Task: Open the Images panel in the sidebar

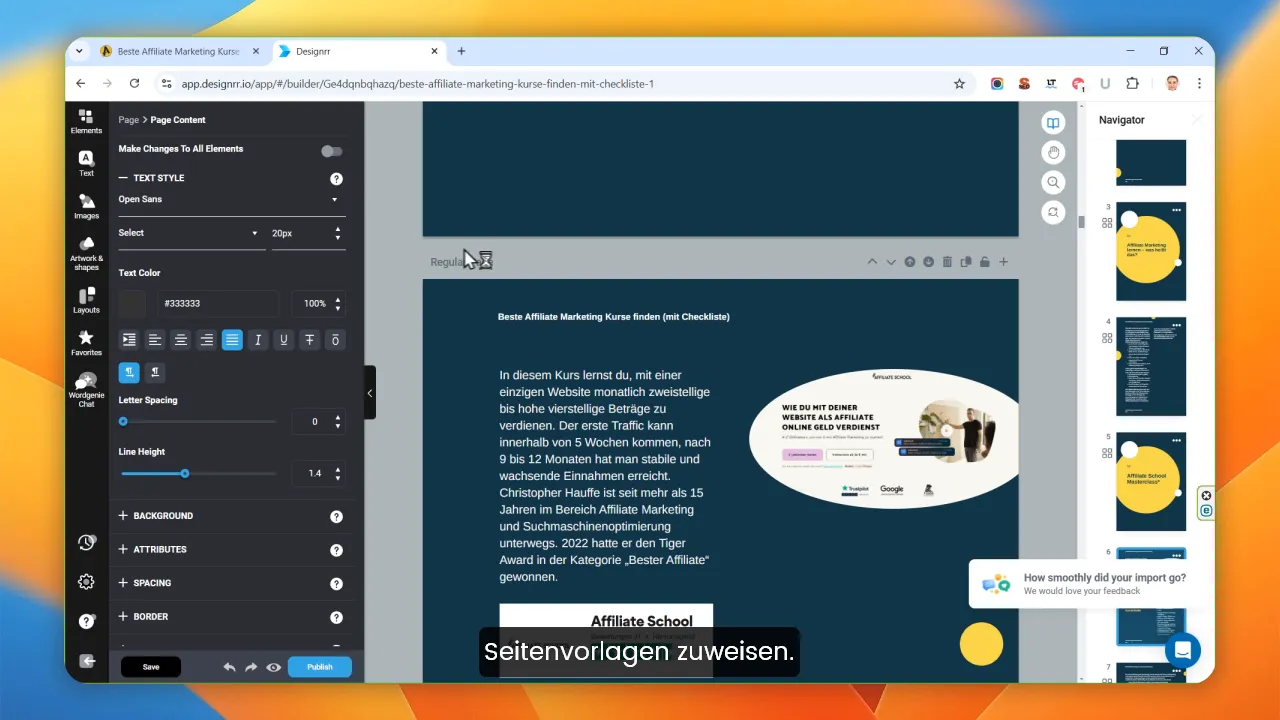Action: [86, 207]
